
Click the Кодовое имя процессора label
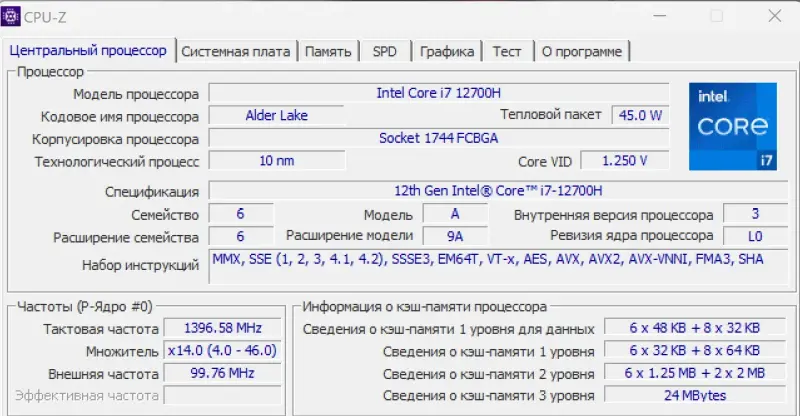[119, 117]
